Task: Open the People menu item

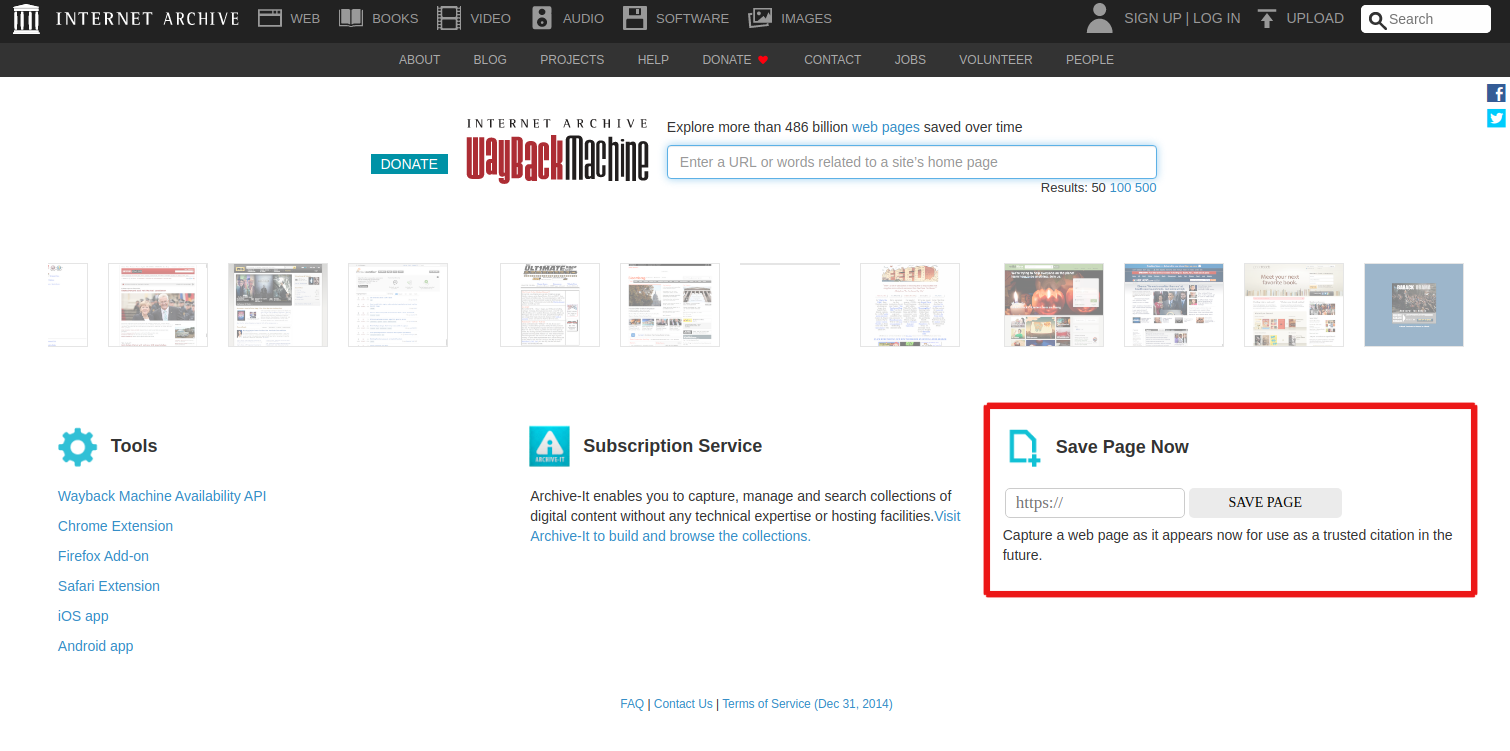Action: click(x=1090, y=60)
